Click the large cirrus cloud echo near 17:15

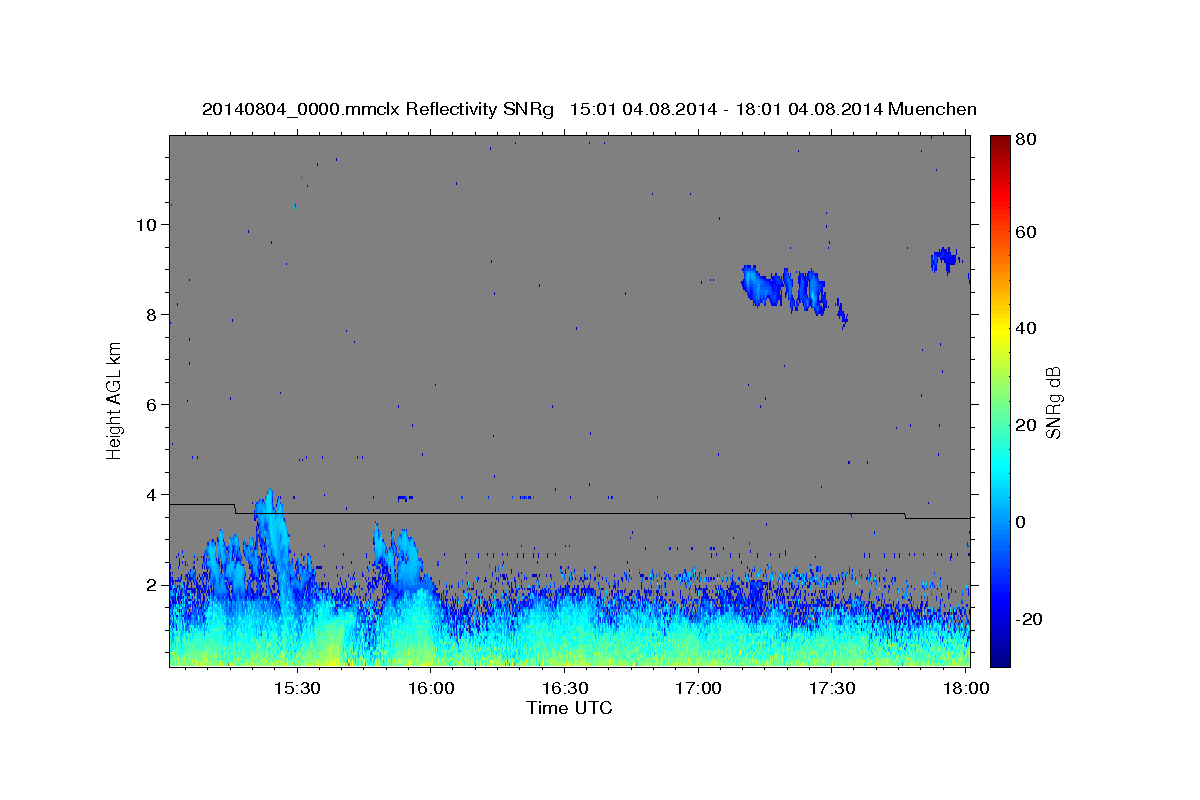(785, 288)
